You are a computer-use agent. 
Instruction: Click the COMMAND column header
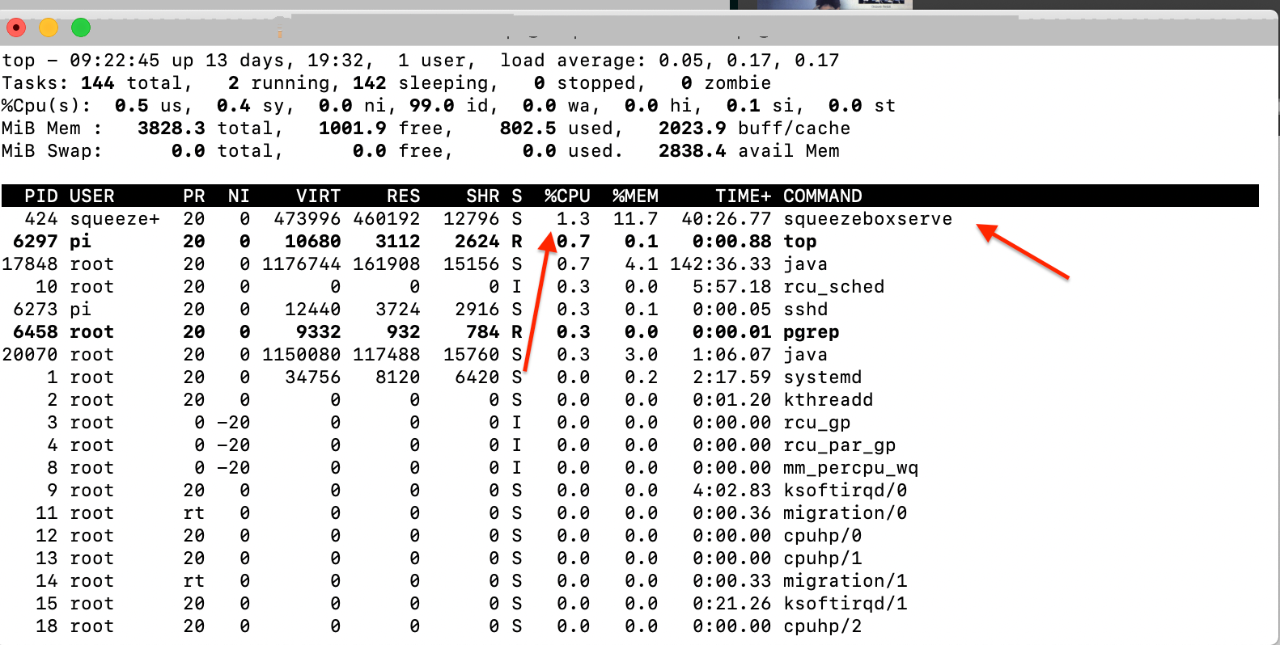tap(822, 196)
